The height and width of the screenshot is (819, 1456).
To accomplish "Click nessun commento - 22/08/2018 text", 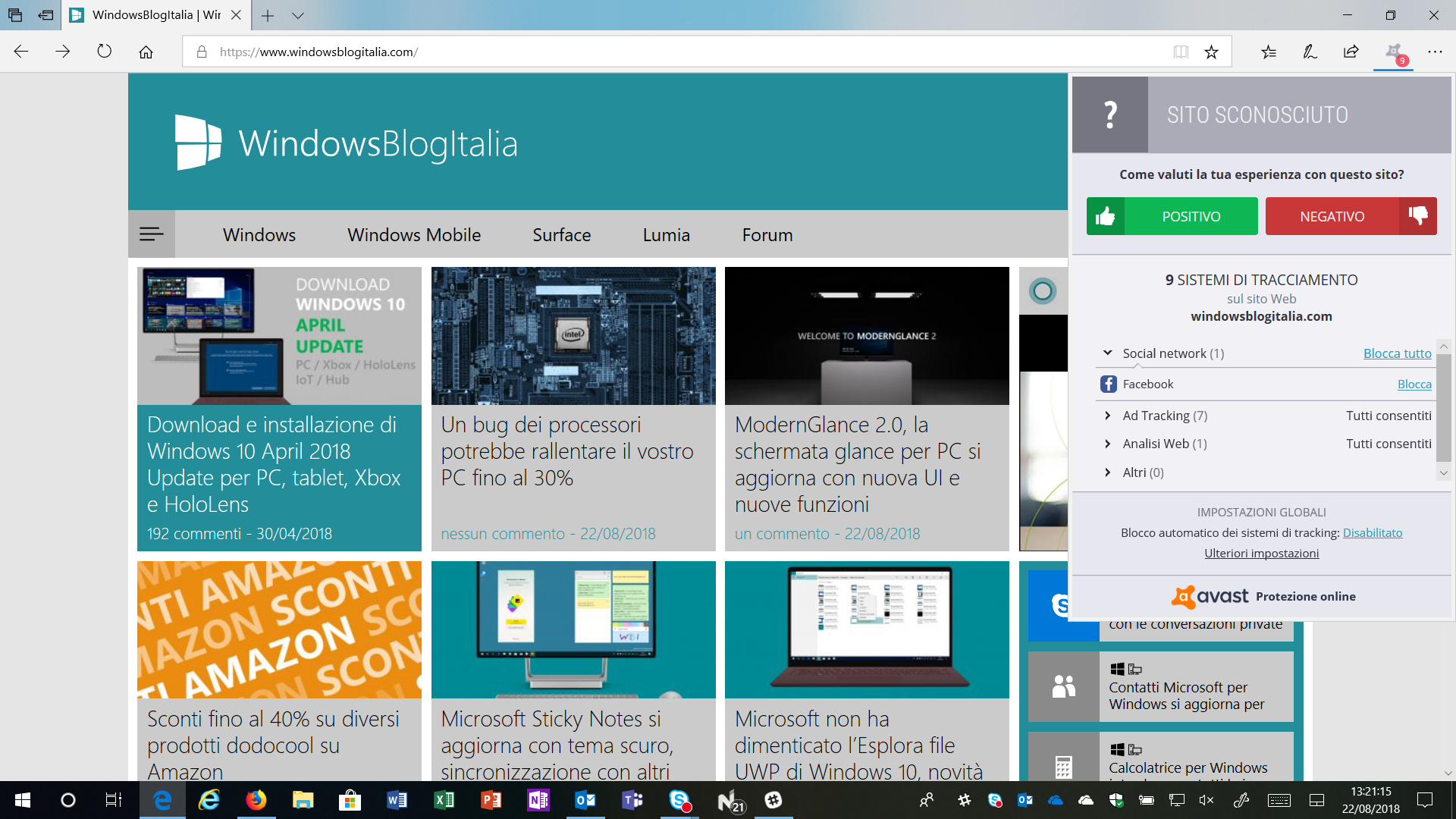I will point(548,534).
